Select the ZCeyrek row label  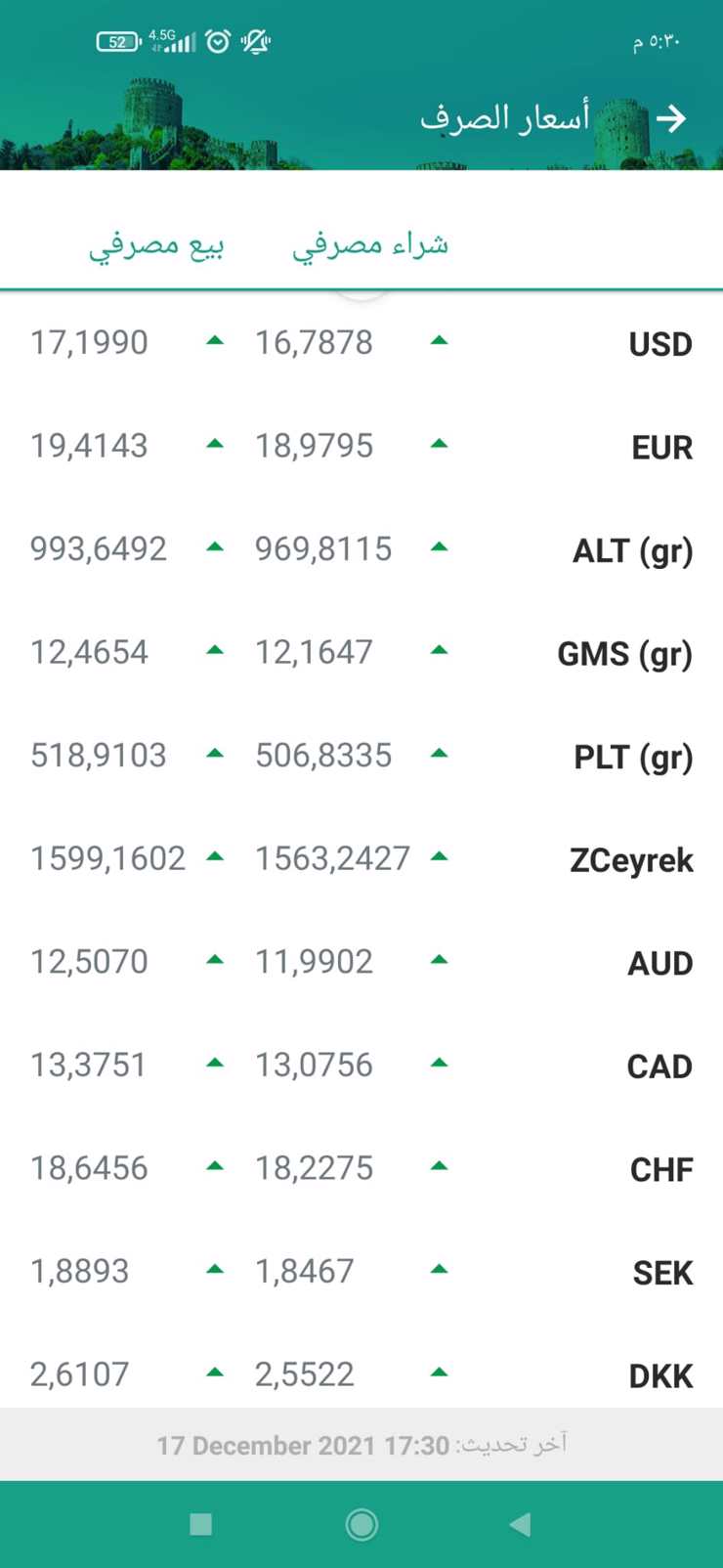(x=631, y=860)
